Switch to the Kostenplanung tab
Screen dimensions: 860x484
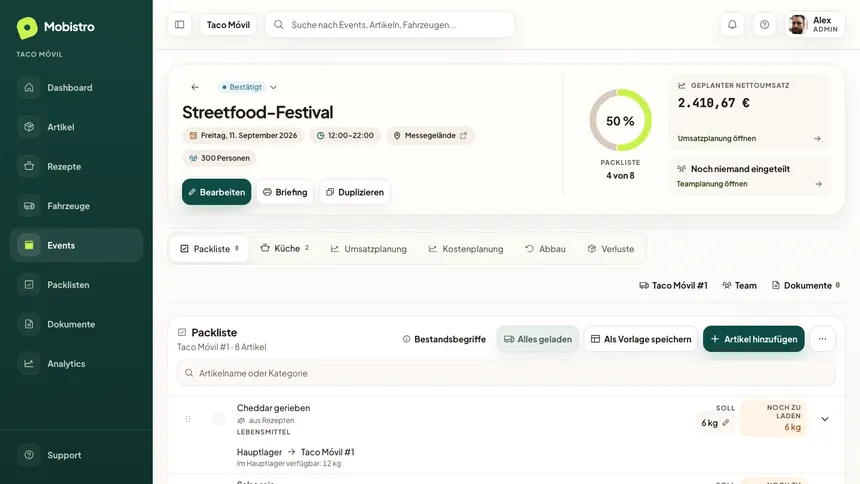coord(466,249)
